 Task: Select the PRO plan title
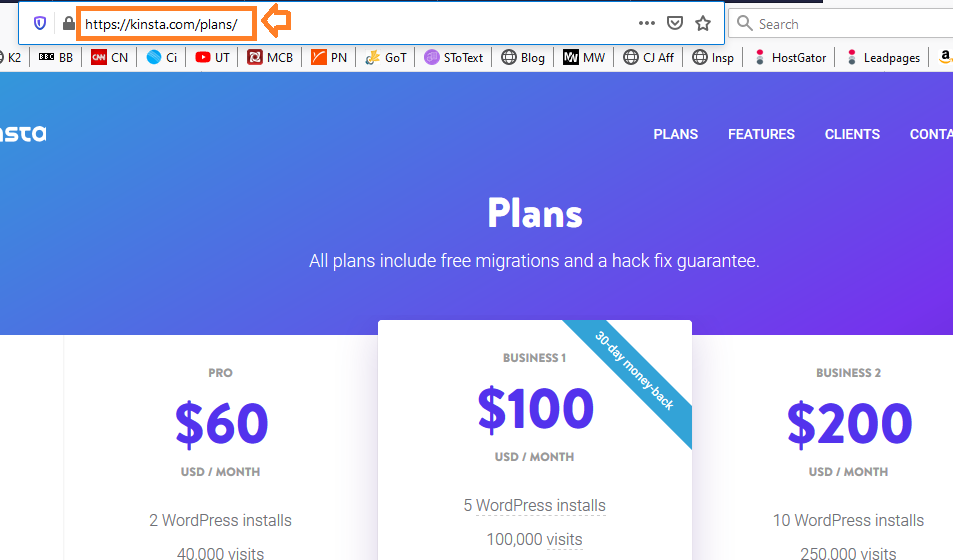220,373
